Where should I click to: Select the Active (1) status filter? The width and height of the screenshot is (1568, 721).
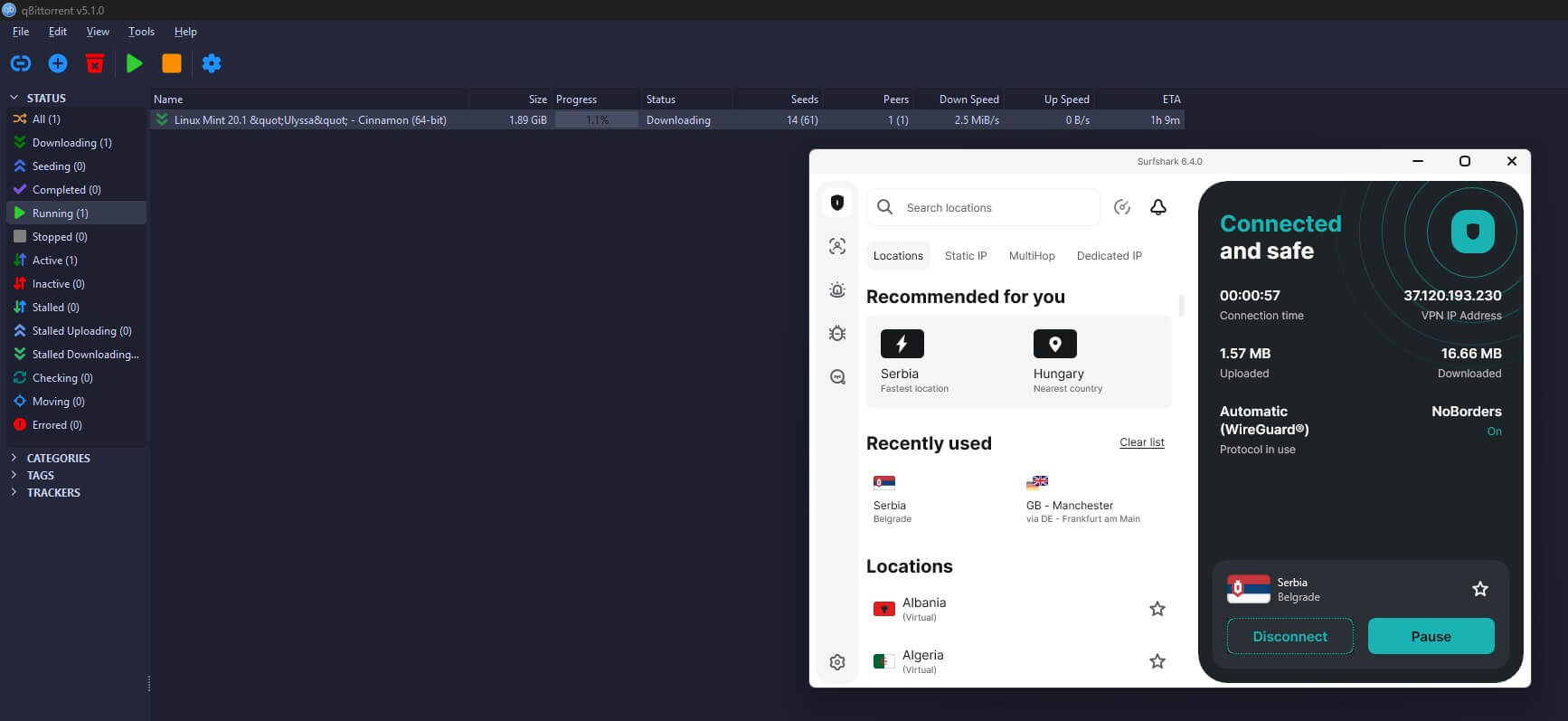pos(76,261)
